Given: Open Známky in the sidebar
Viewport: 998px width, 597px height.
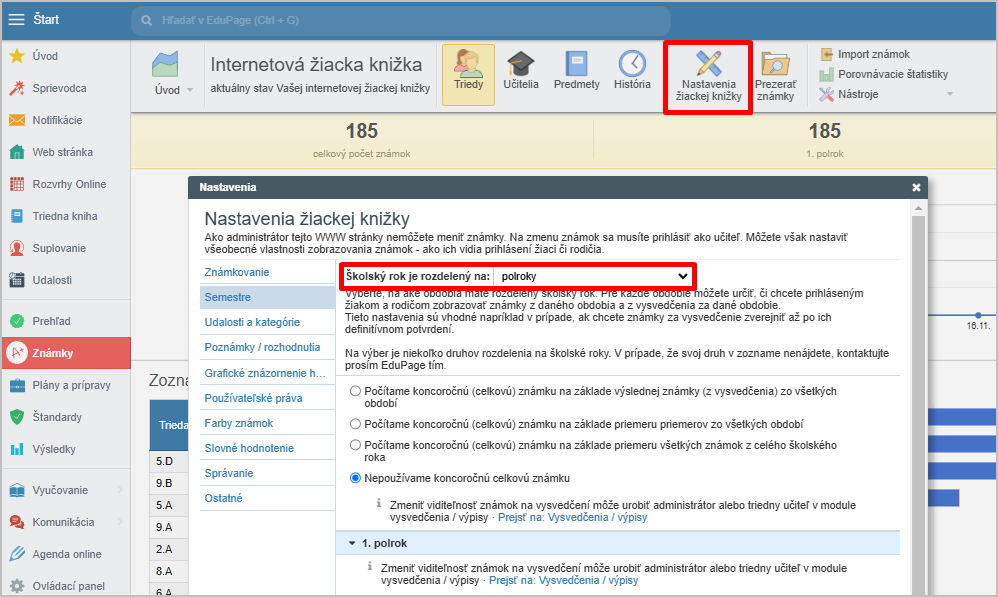Looking at the screenshot, I should [x=66, y=353].
